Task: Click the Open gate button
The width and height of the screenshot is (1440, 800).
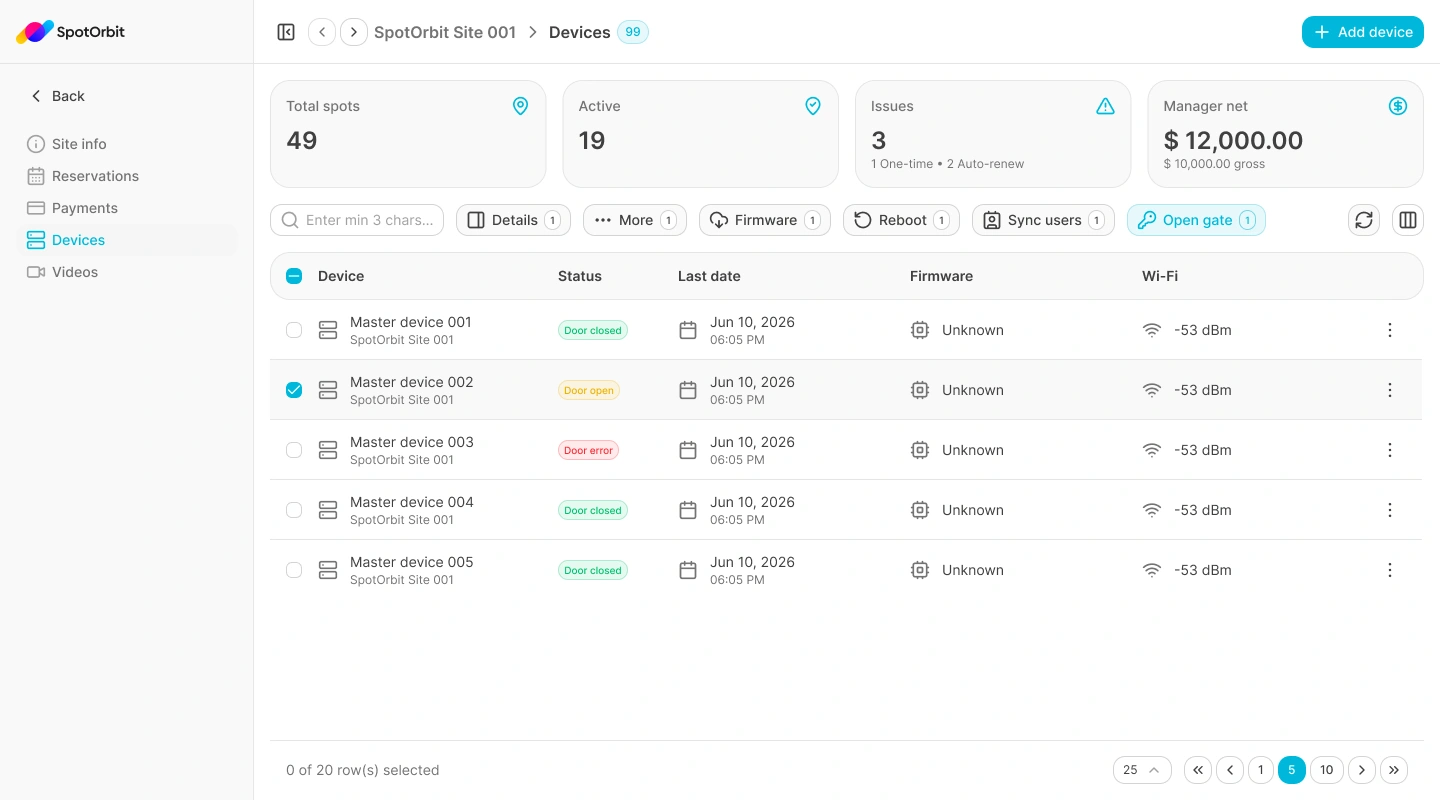Action: coord(1196,220)
